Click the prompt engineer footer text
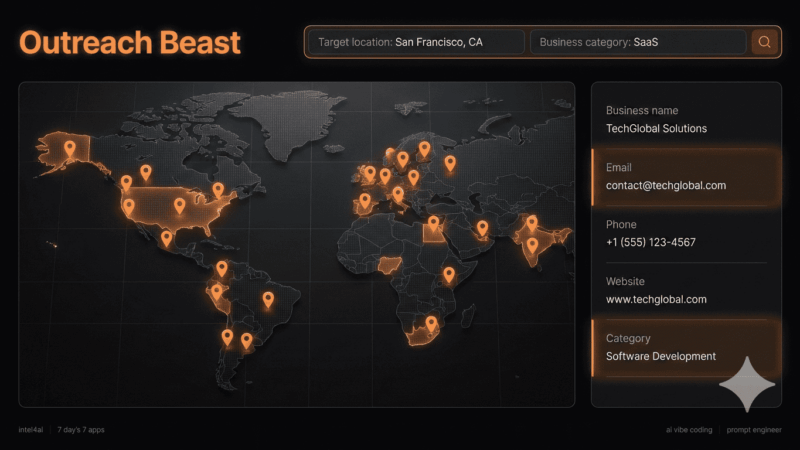800x450 pixels. [754, 430]
